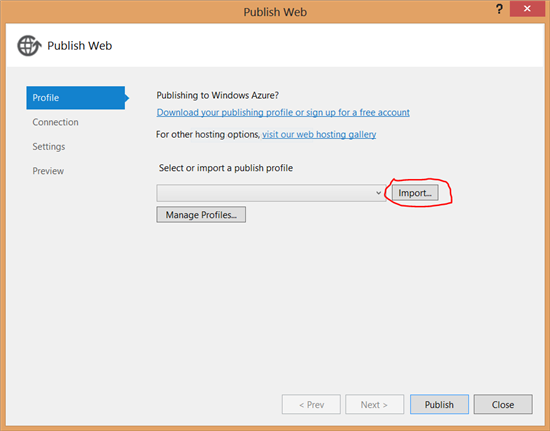The image size is (550, 431).
Task: Close the Publish Web dialog with X
Action: coord(527,9)
